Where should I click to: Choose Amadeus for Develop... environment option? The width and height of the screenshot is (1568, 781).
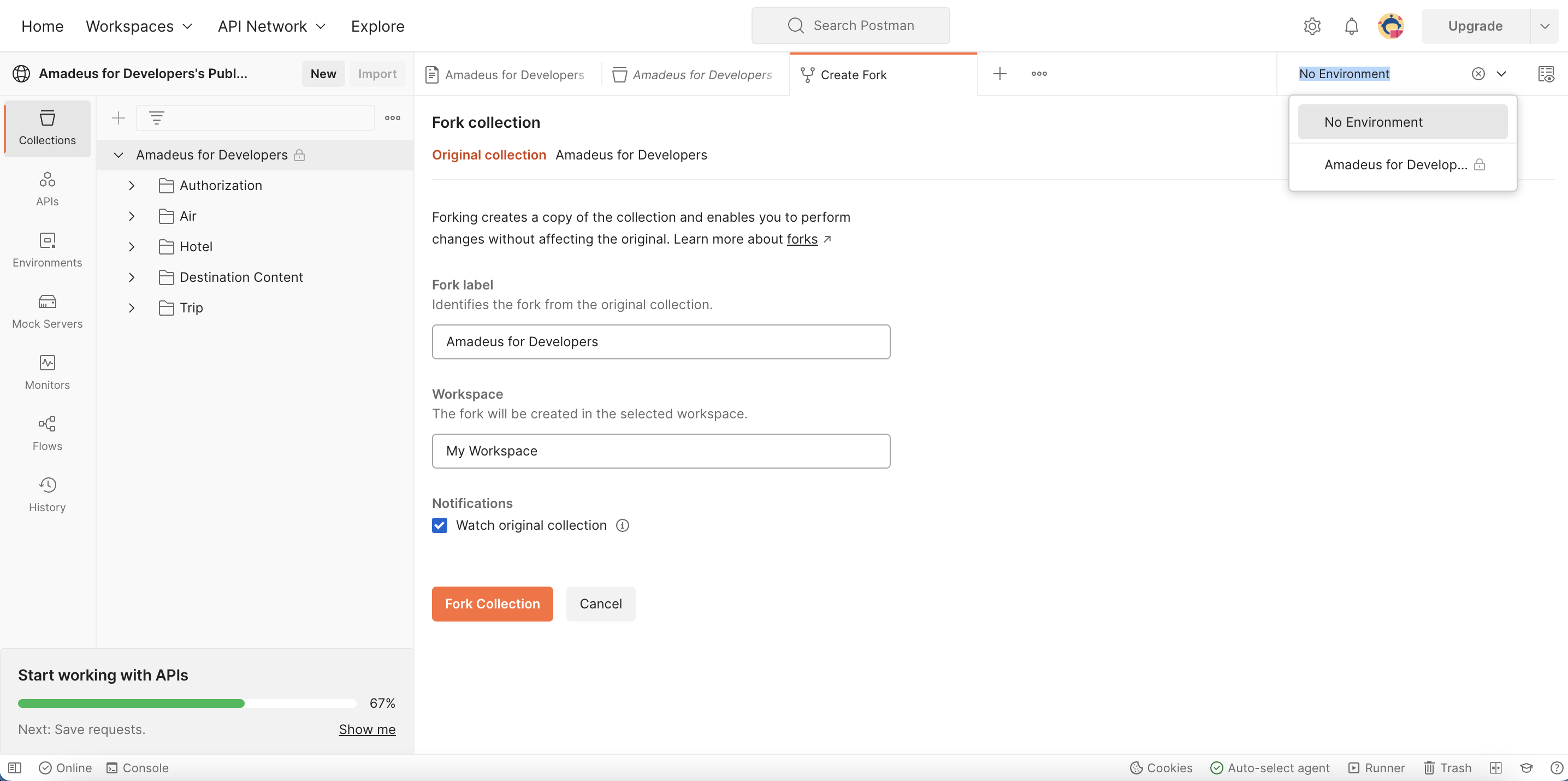pos(1403,164)
